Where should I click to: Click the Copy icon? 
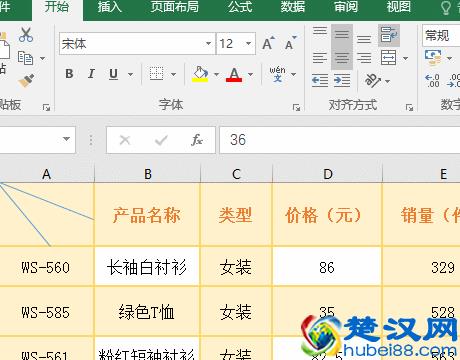point(25,58)
